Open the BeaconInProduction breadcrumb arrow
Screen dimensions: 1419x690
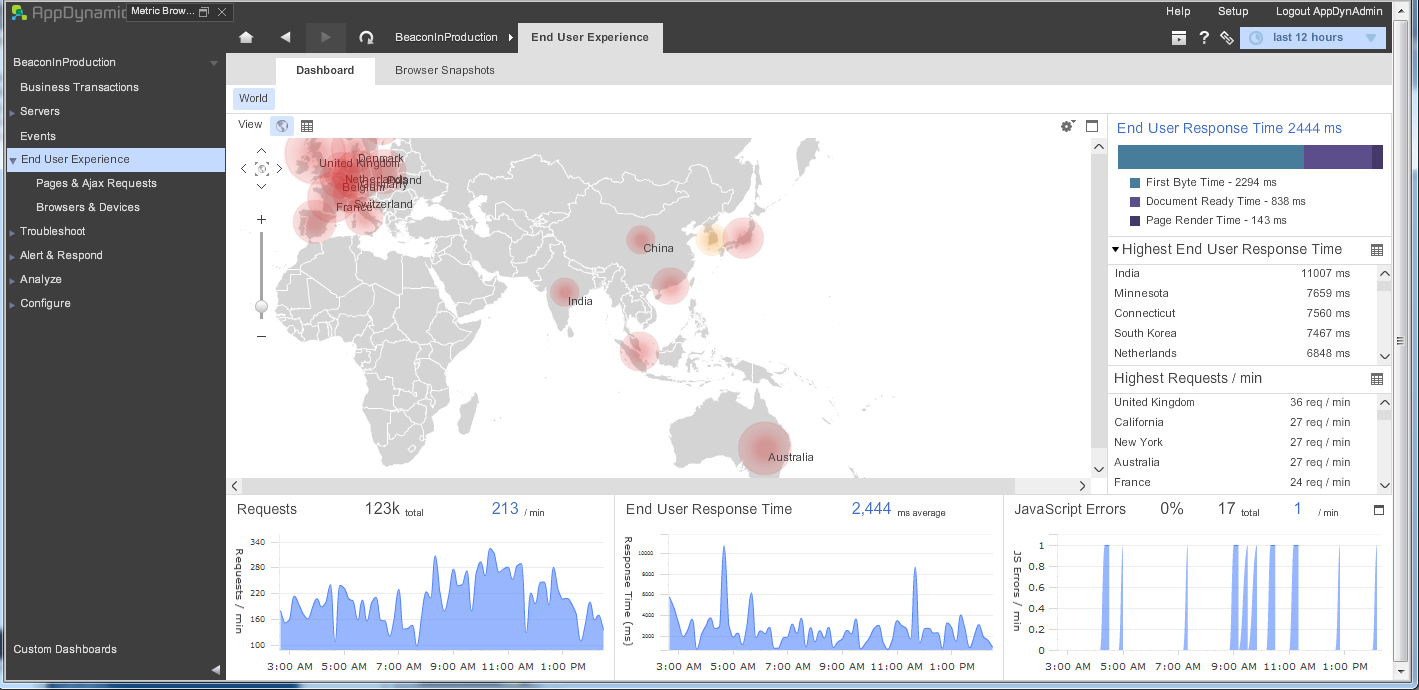(x=511, y=38)
